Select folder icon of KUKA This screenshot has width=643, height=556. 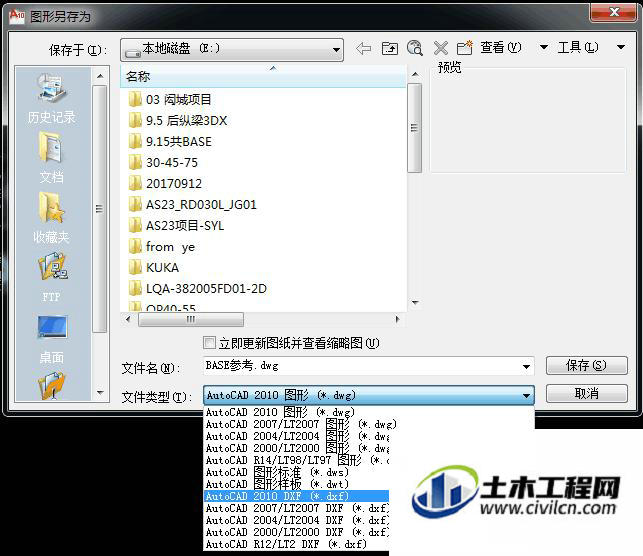coord(135,267)
